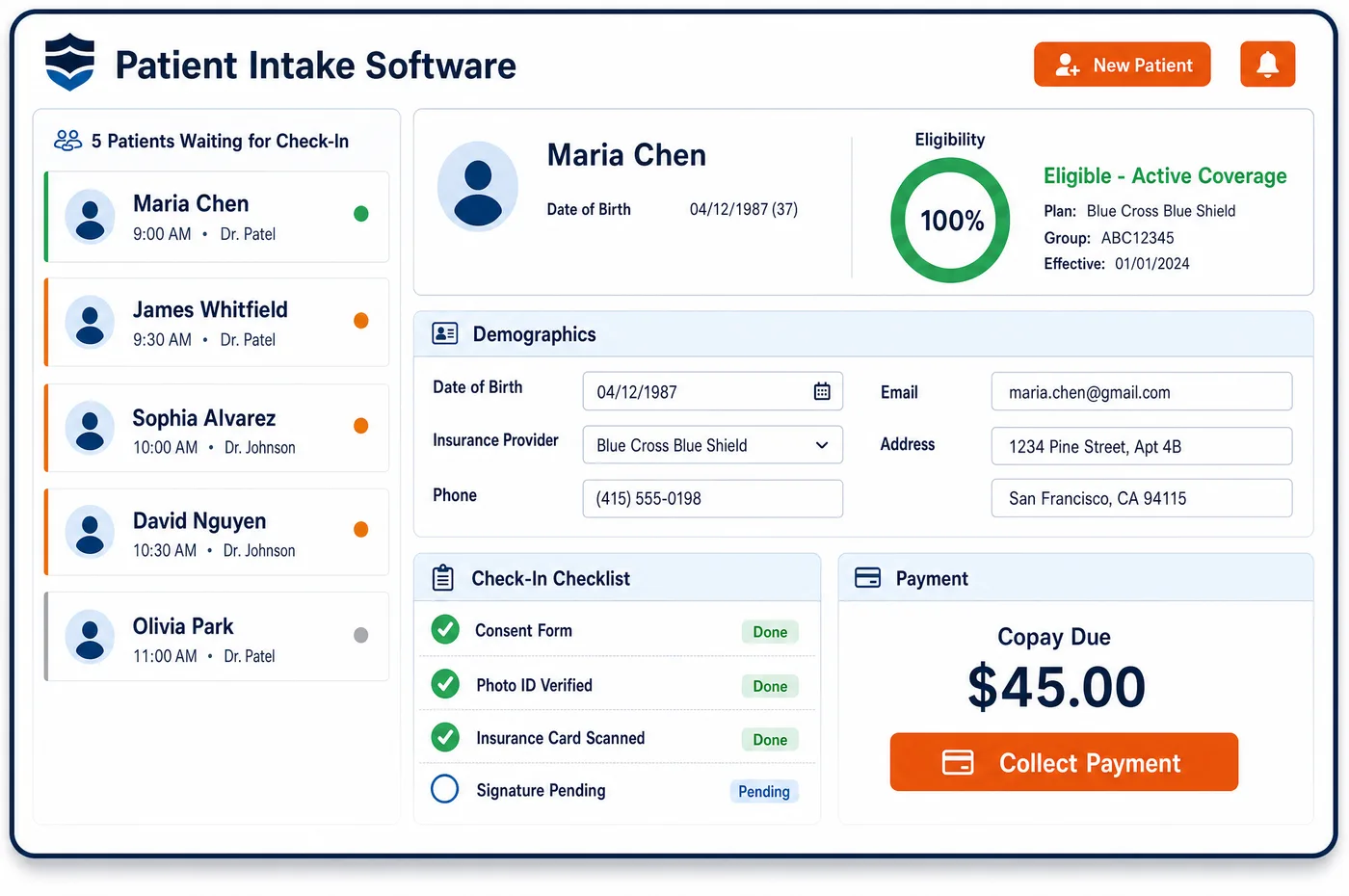1349x896 pixels.
Task: Click the Check-In Checklist clipboard icon
Action: [443, 577]
